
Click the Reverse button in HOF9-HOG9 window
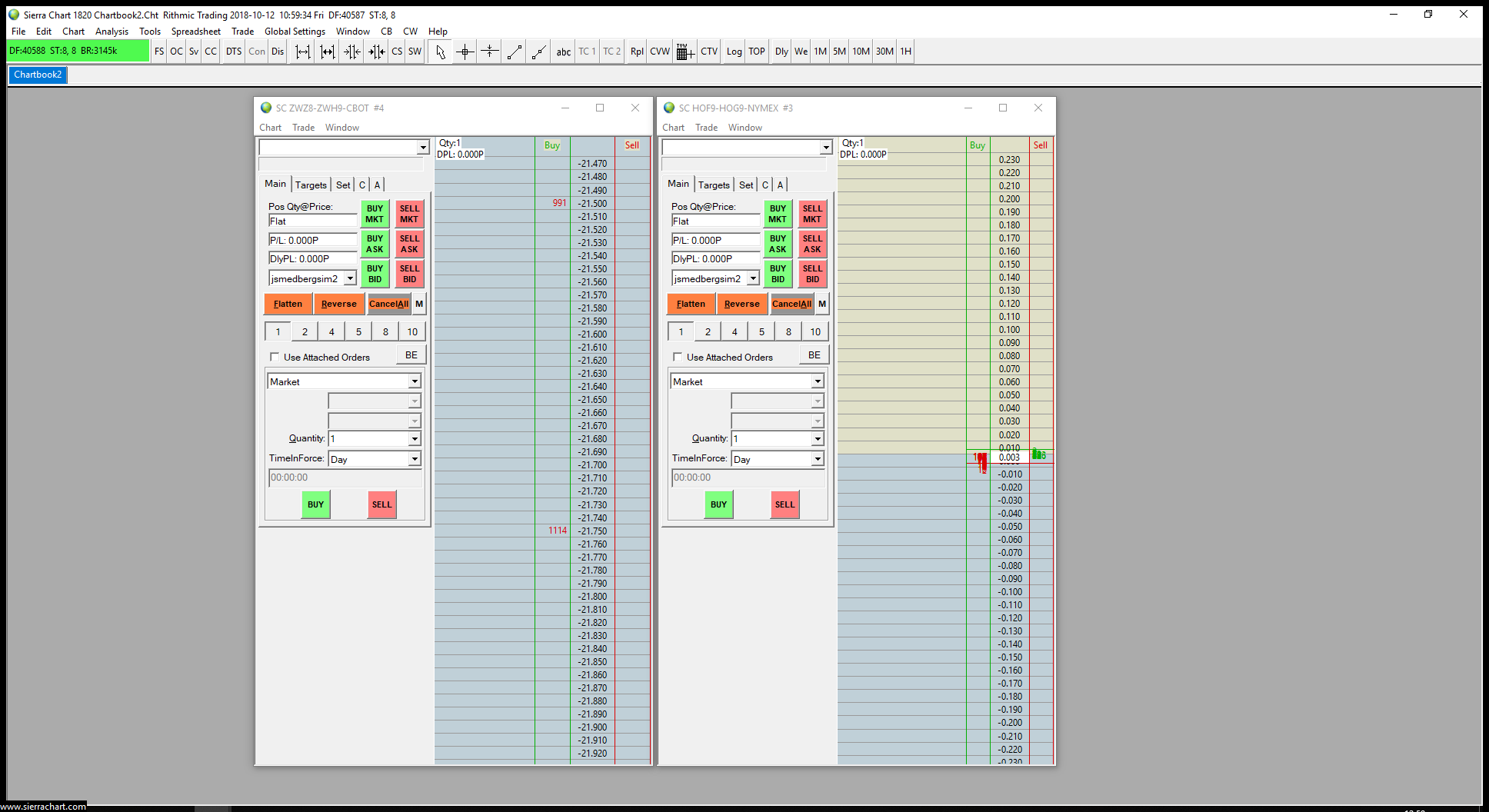[741, 304]
